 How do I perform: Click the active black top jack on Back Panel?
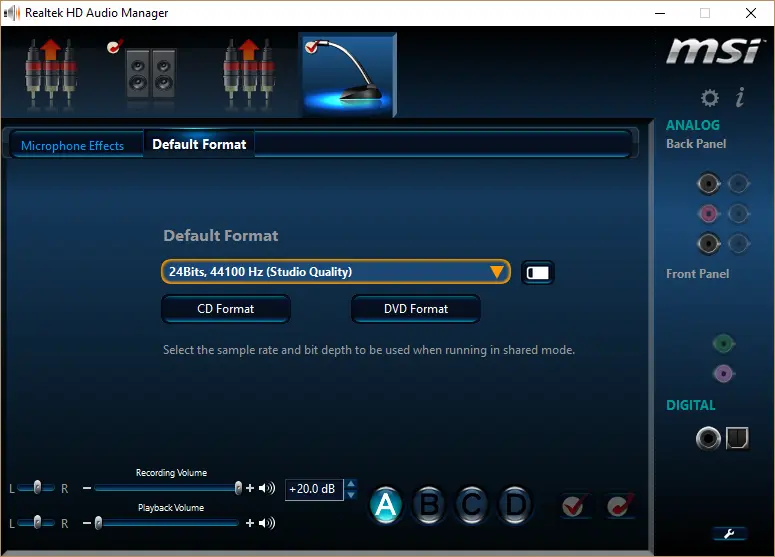click(x=708, y=184)
